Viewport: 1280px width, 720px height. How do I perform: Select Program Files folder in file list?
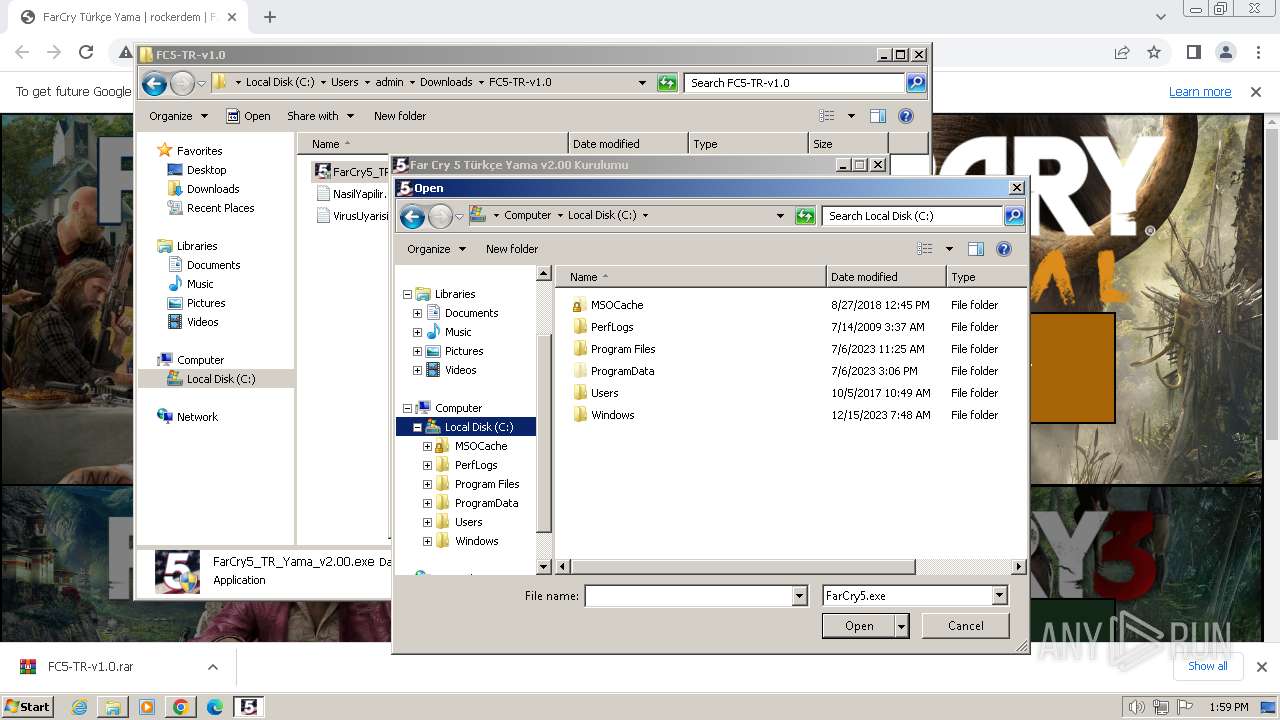point(623,349)
